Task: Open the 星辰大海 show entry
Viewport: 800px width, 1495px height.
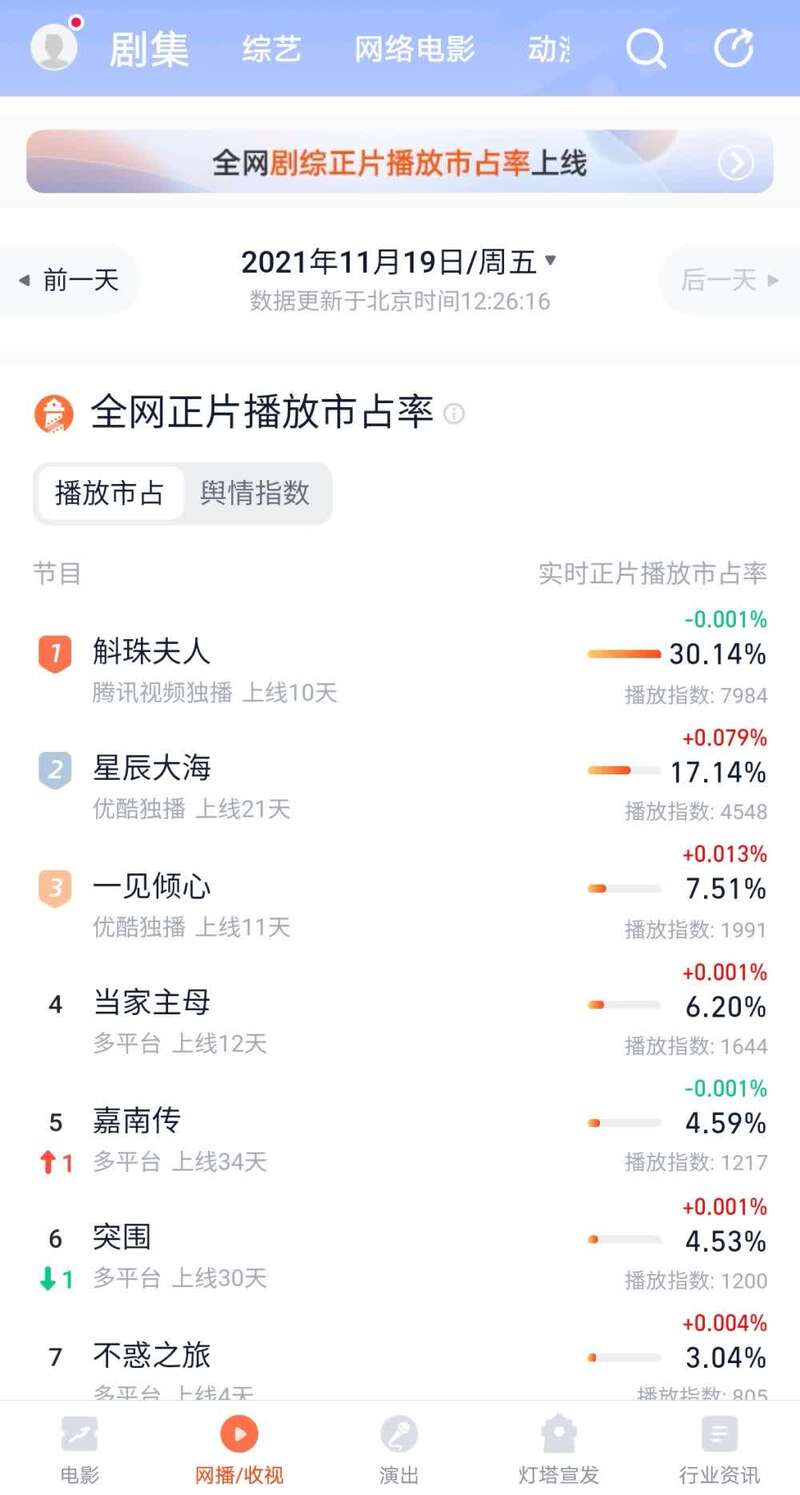Action: pos(152,768)
